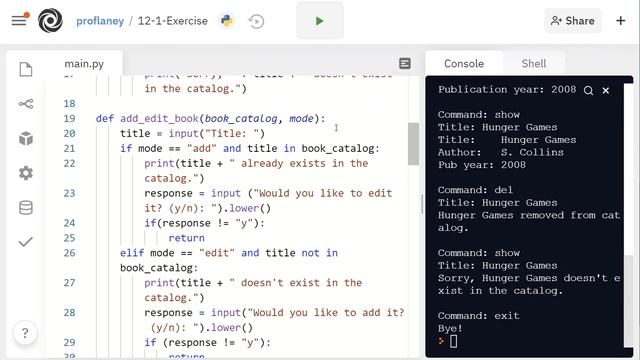
Task: Click 'elif mode == "edit"' code line
Action: (x=229, y=260)
